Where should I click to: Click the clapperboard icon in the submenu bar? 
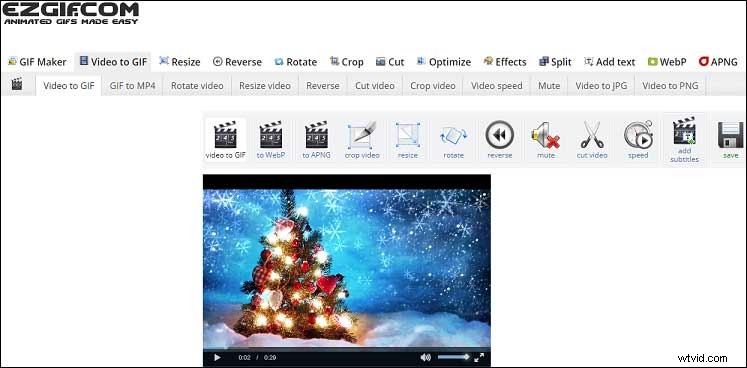[x=17, y=84]
